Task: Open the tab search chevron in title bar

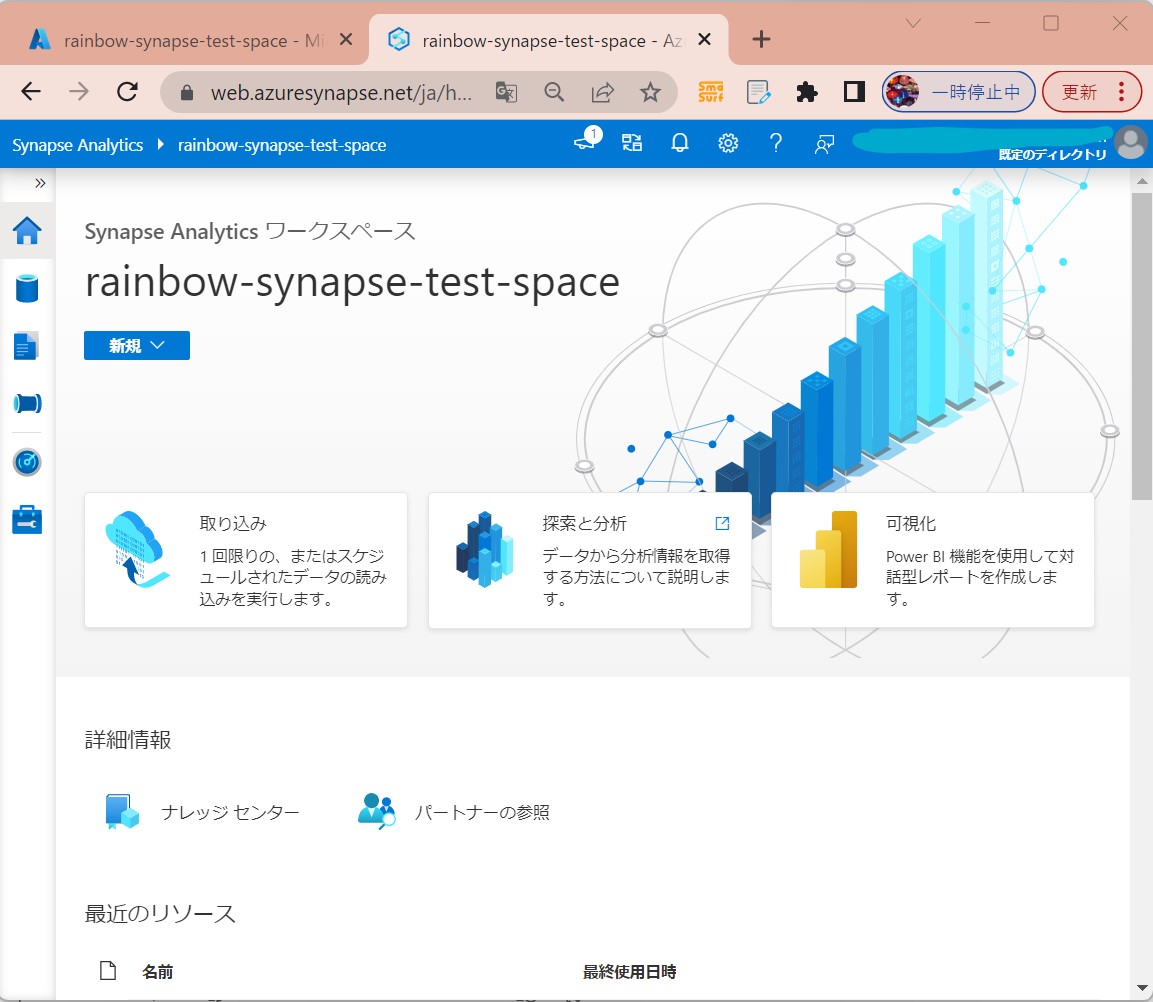Action: (x=913, y=24)
